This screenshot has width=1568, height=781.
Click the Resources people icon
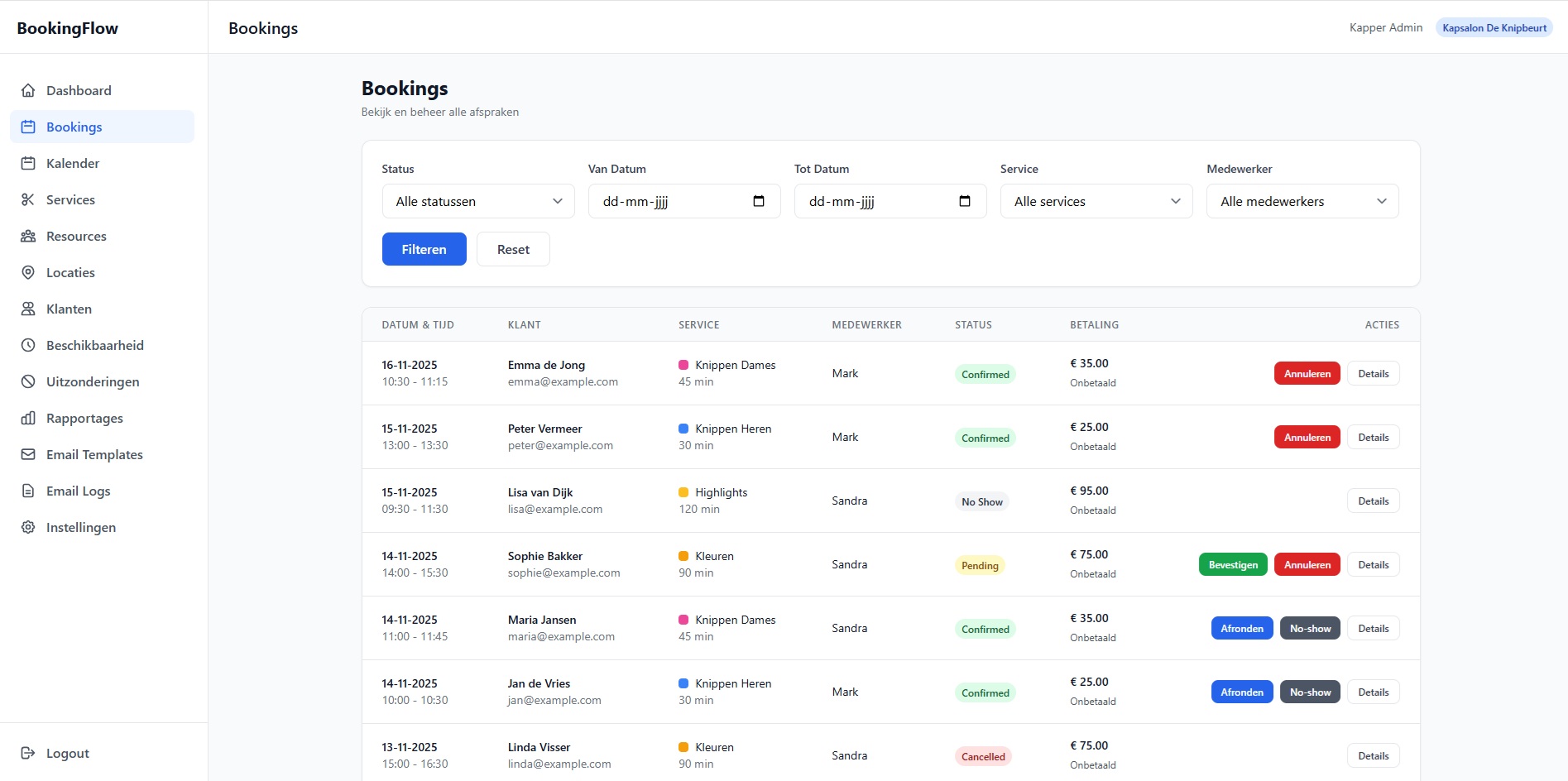point(28,236)
